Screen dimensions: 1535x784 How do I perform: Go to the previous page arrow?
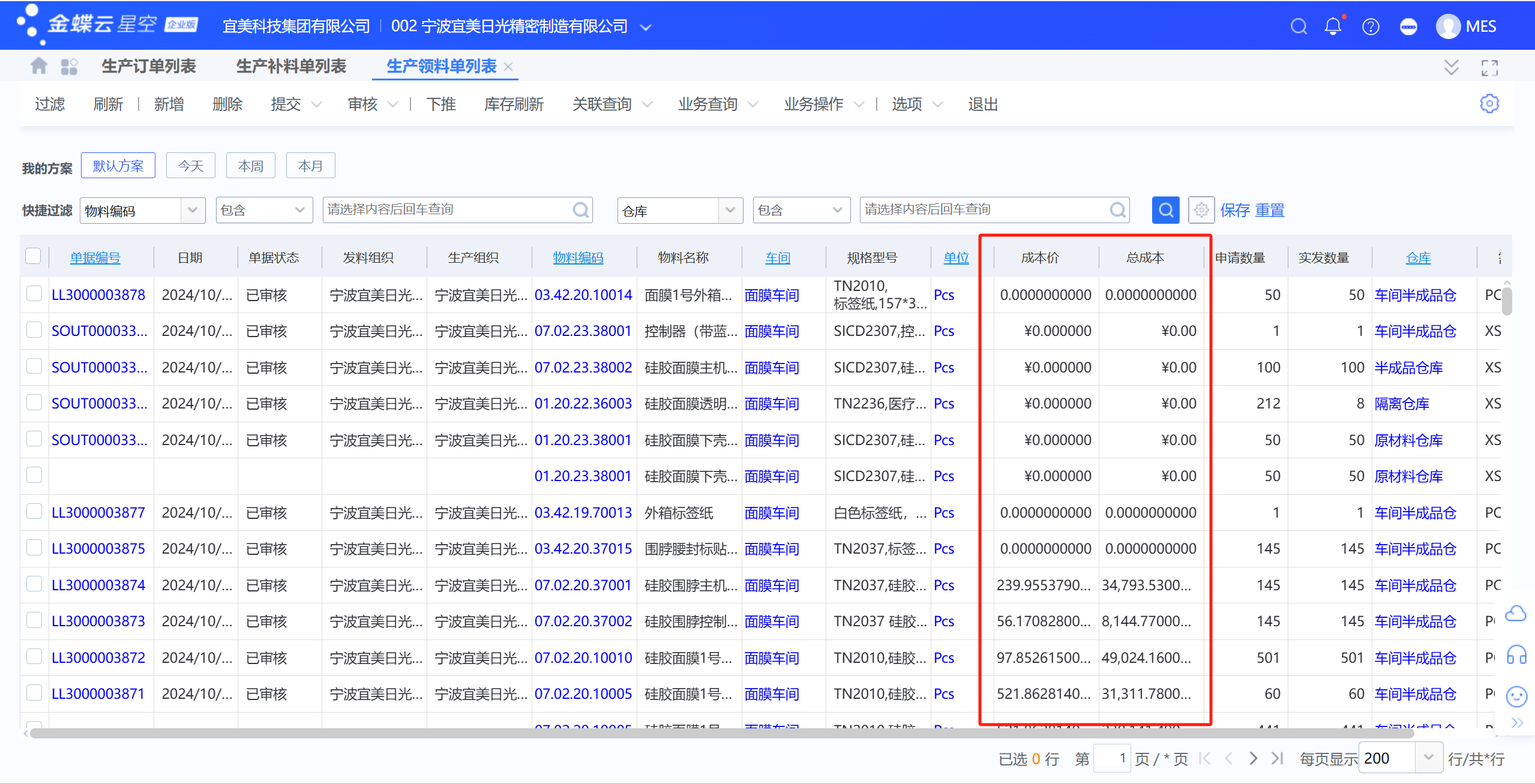pos(1228,758)
